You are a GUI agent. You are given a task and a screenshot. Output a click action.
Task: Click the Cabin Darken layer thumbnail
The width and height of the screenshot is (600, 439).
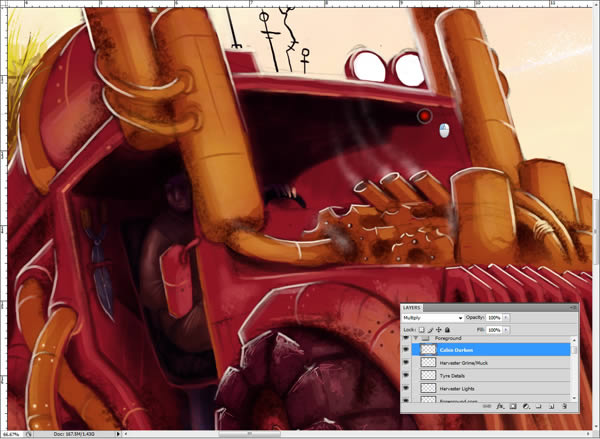coord(428,349)
